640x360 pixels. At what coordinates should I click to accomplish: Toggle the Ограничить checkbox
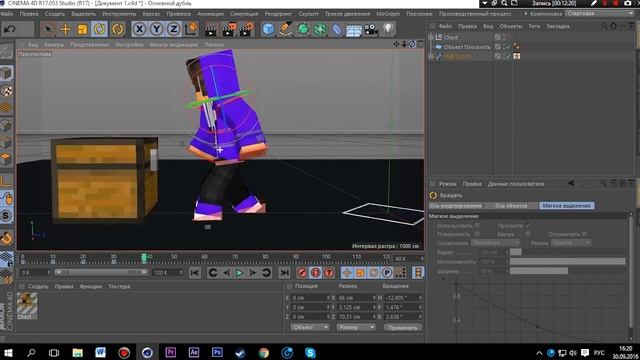tap(584, 234)
